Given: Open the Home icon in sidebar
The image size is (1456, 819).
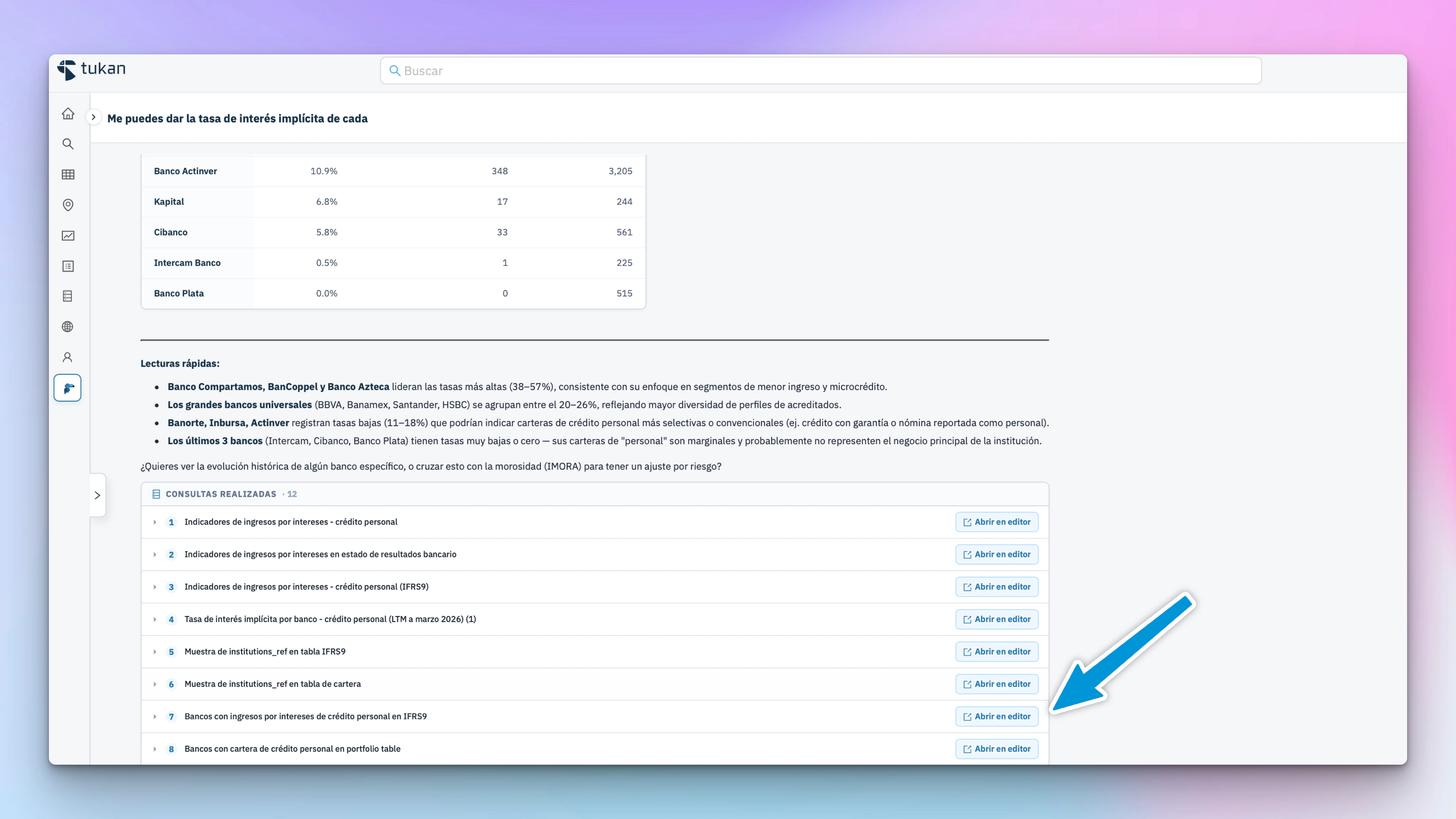Looking at the screenshot, I should (x=68, y=114).
